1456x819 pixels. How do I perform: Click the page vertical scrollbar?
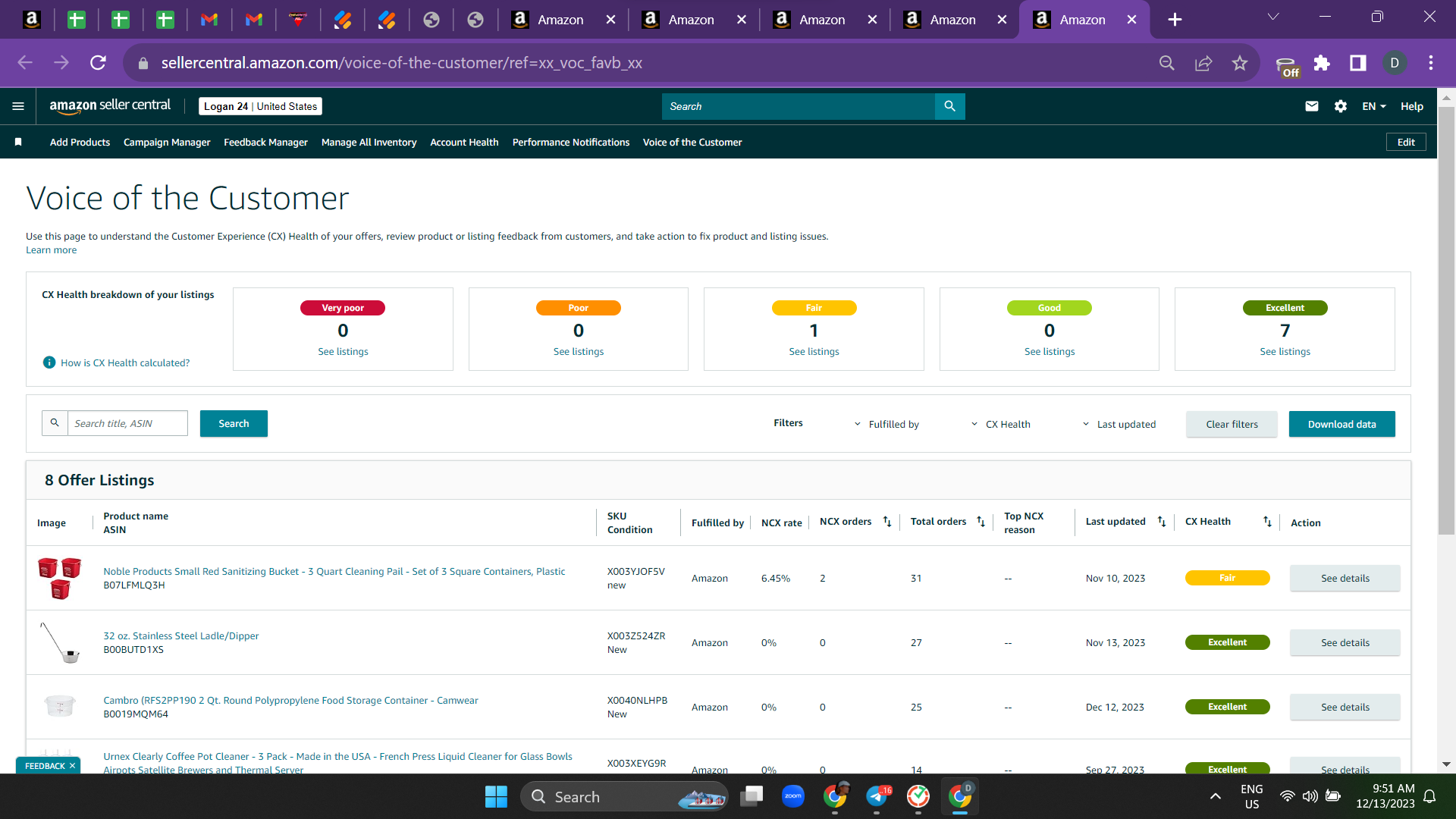1446,320
